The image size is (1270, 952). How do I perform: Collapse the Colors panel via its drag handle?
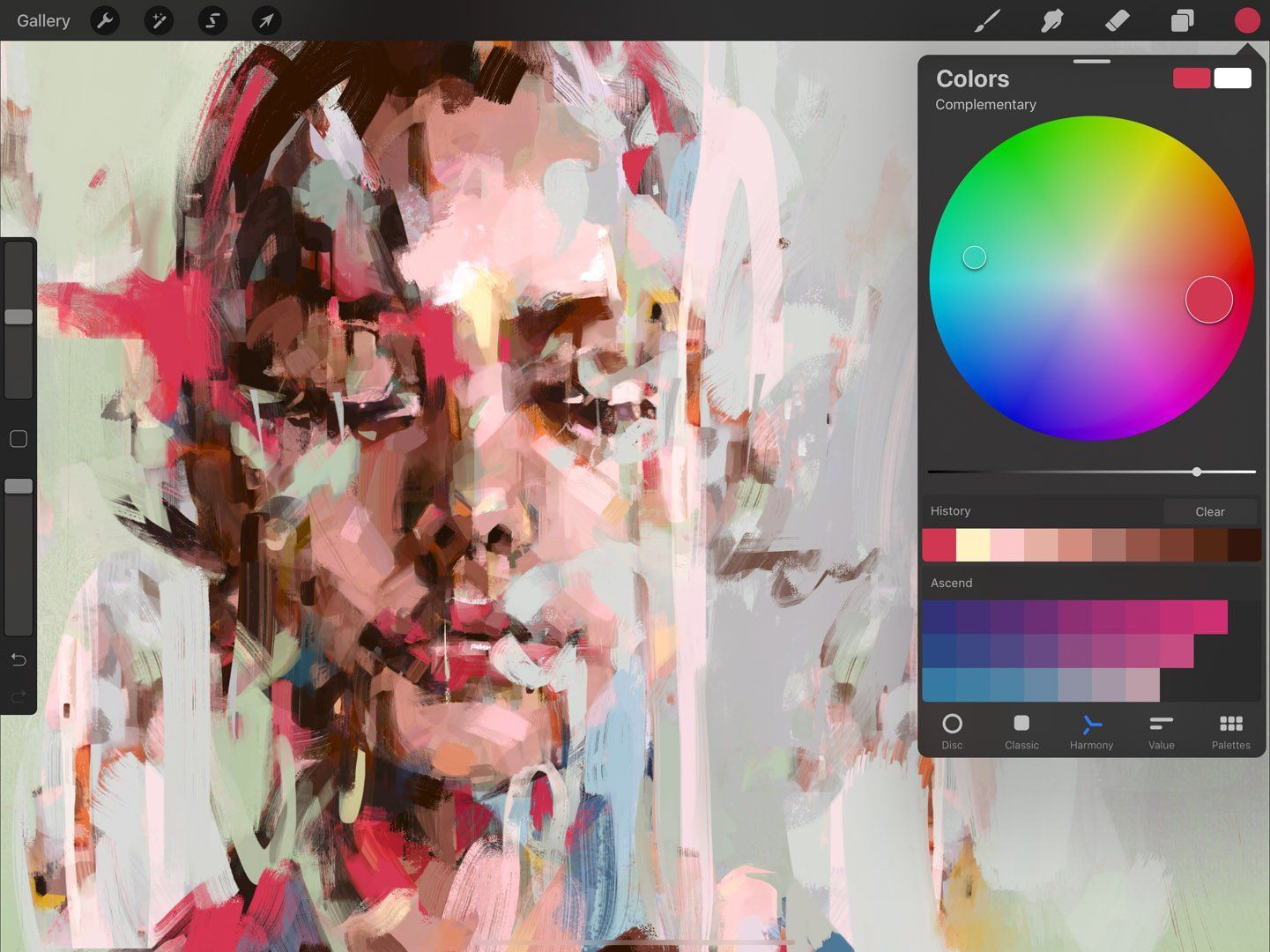click(x=1091, y=61)
